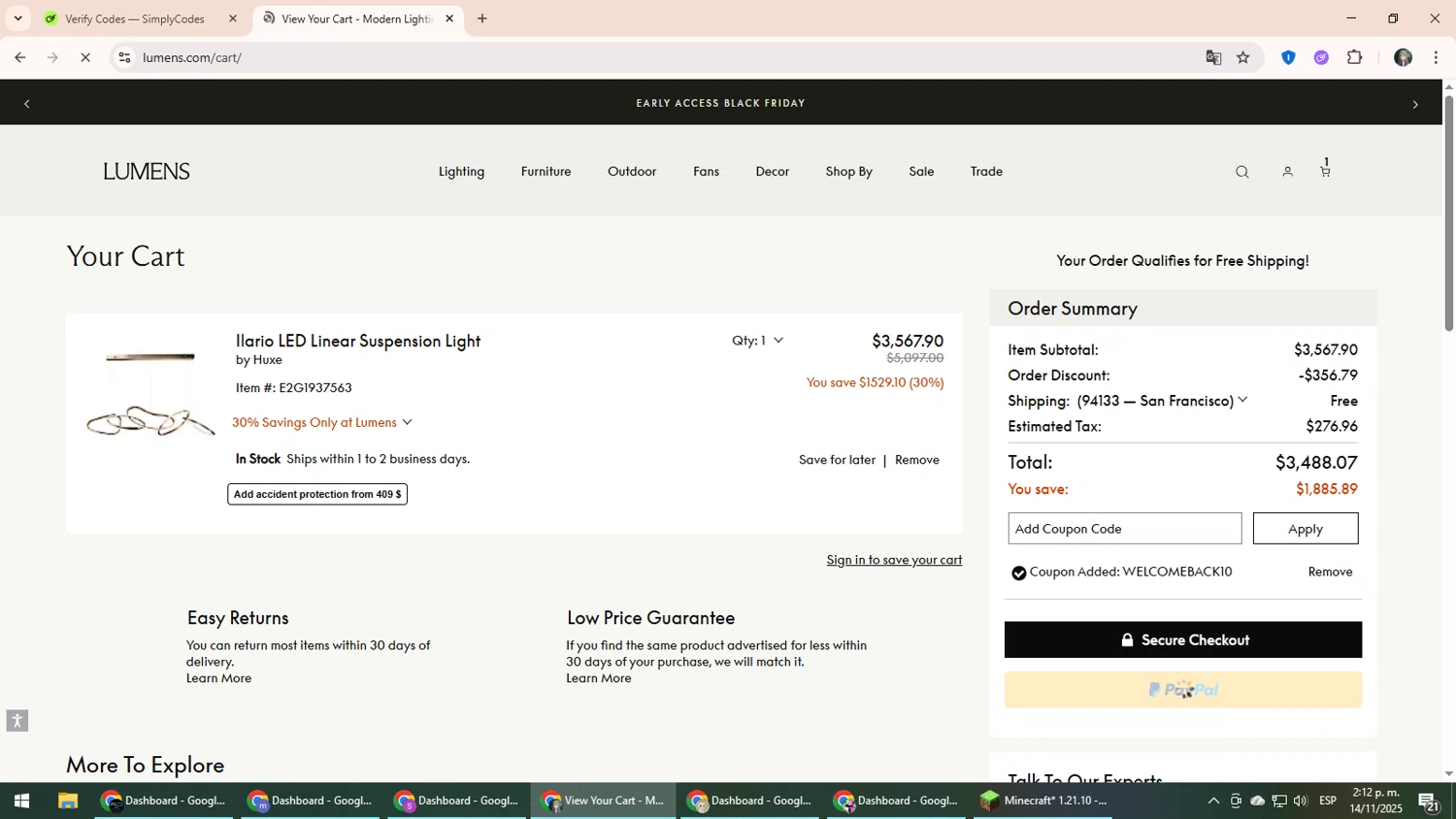Click the translate page icon in address bar
The height and width of the screenshot is (819, 1456).
(x=1213, y=57)
